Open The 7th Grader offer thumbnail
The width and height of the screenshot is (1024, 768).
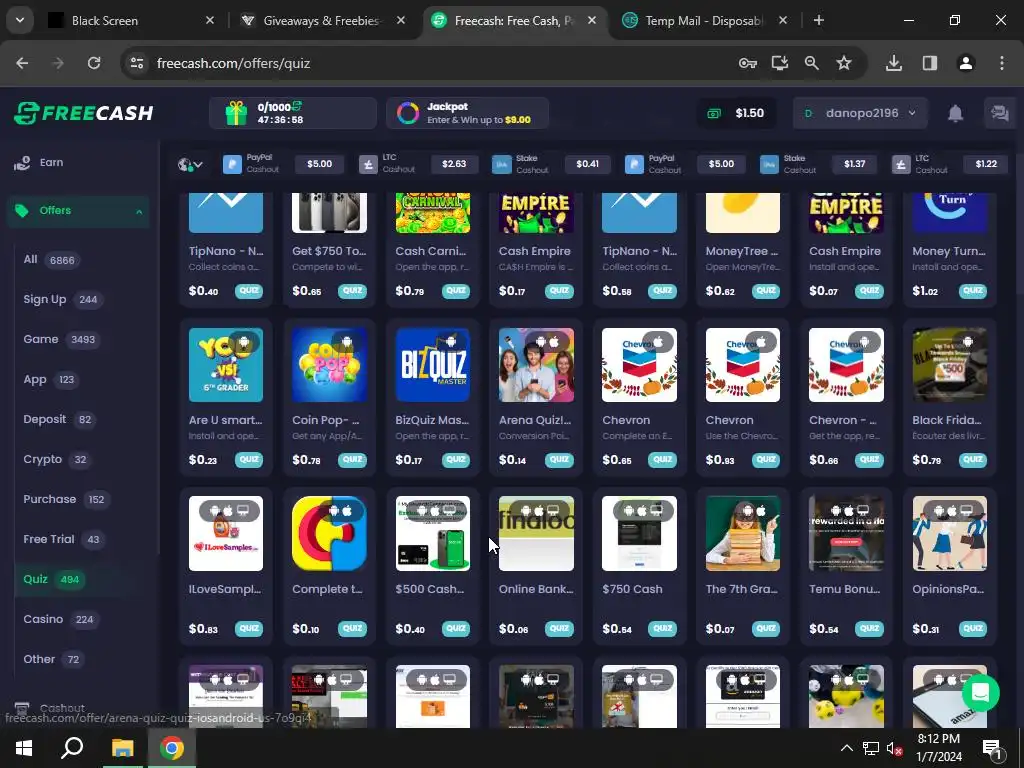pyautogui.click(x=743, y=534)
